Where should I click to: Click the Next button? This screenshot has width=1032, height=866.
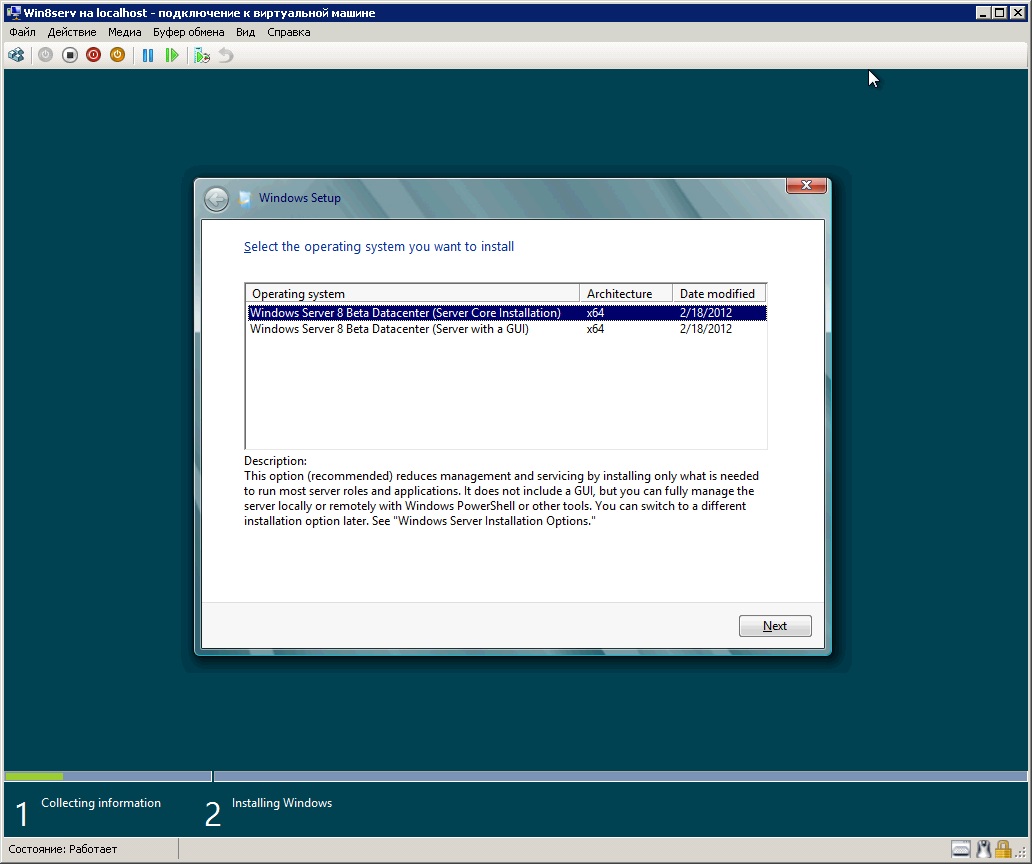pyautogui.click(x=775, y=626)
